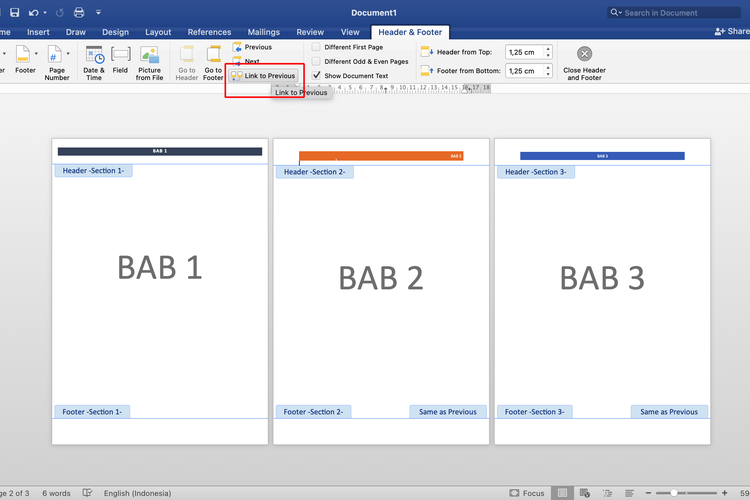The image size is (750, 500).
Task: Select the Header & Footer tab
Action: coord(410,32)
